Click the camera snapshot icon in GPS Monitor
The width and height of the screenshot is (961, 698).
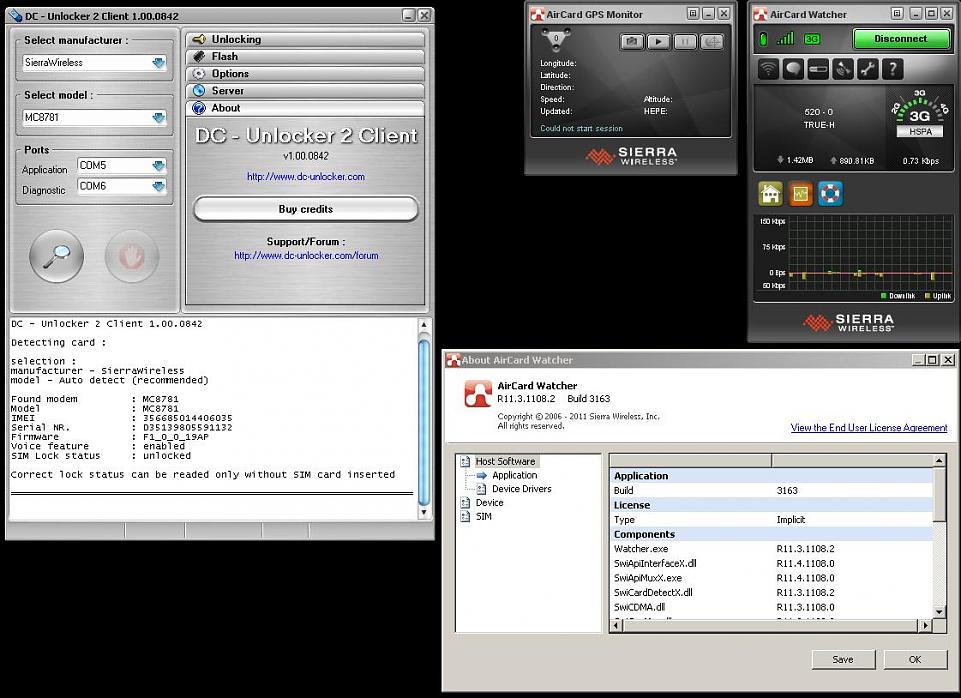click(x=632, y=42)
